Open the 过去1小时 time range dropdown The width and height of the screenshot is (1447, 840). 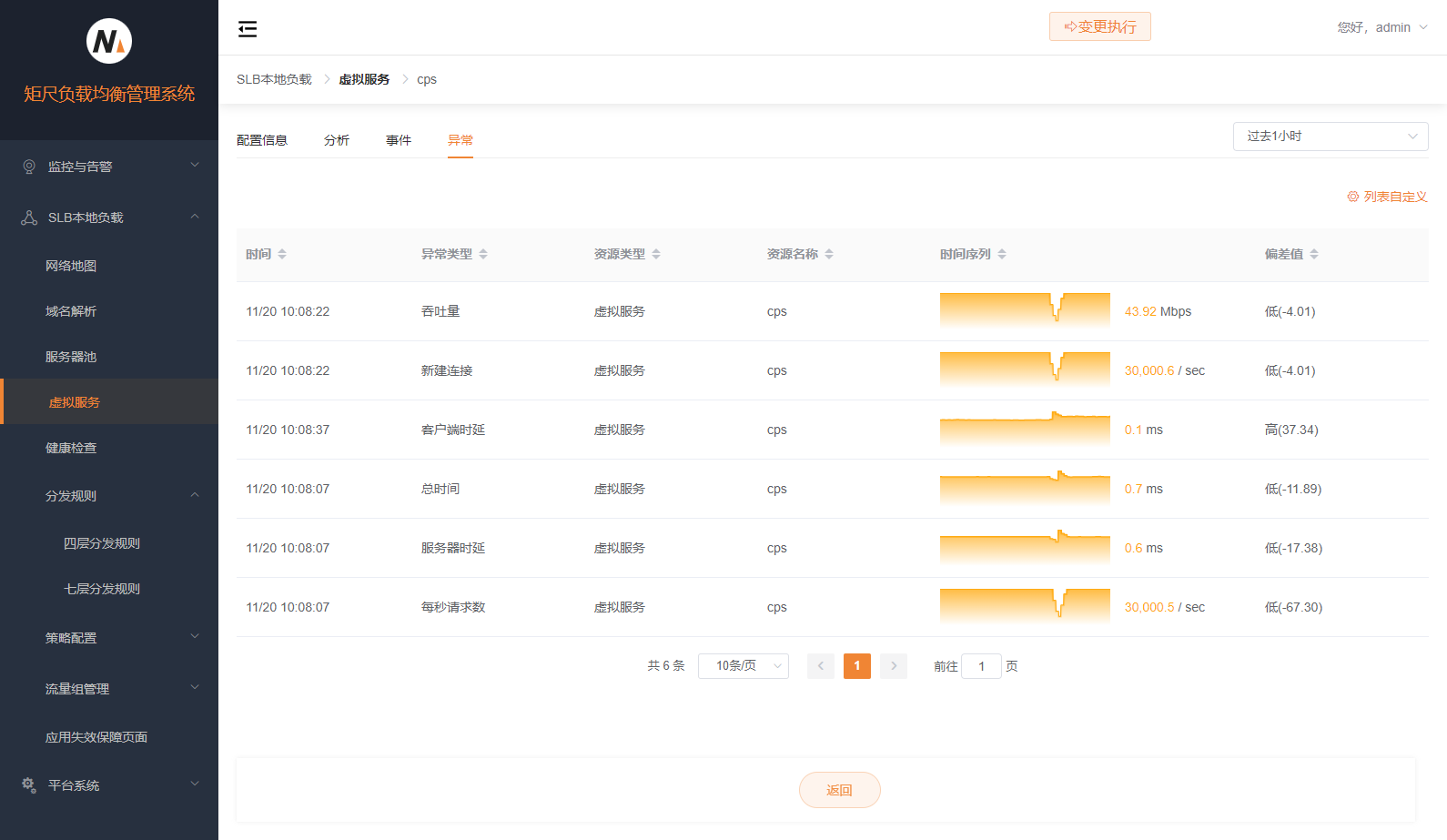(1330, 137)
